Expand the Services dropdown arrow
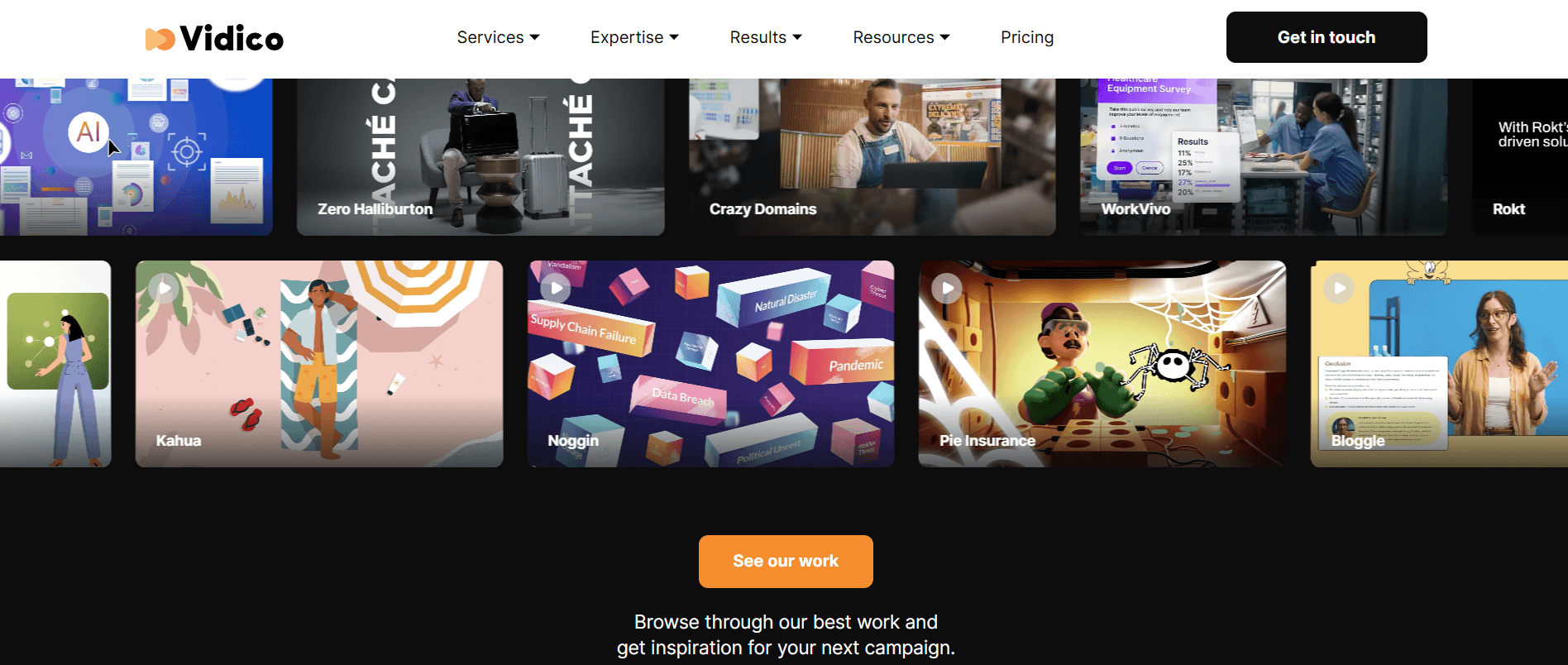 [535, 37]
